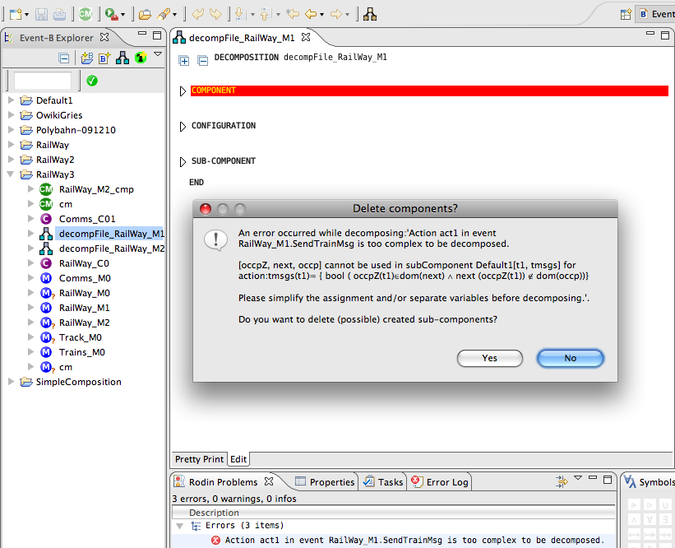Click the green circular icon in Explorer toolbar
This screenshot has width=675, height=548.
click(x=140, y=57)
